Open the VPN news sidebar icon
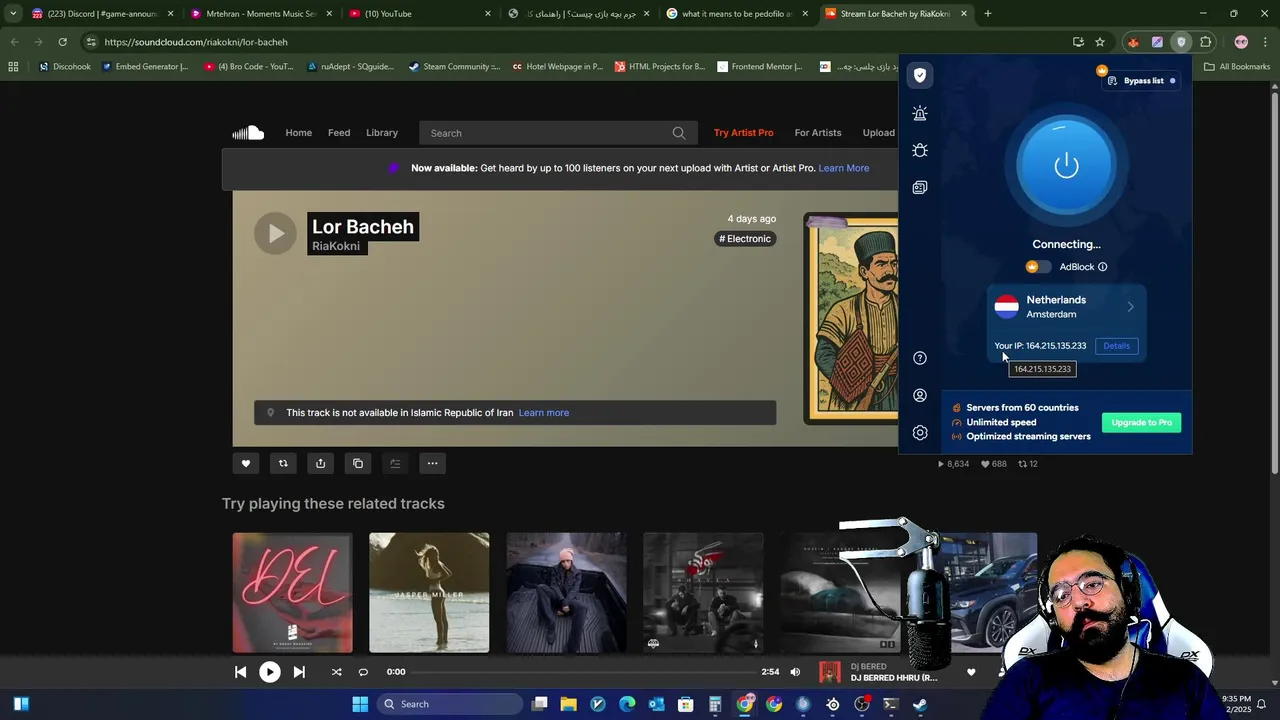1280x720 pixels. [920, 187]
